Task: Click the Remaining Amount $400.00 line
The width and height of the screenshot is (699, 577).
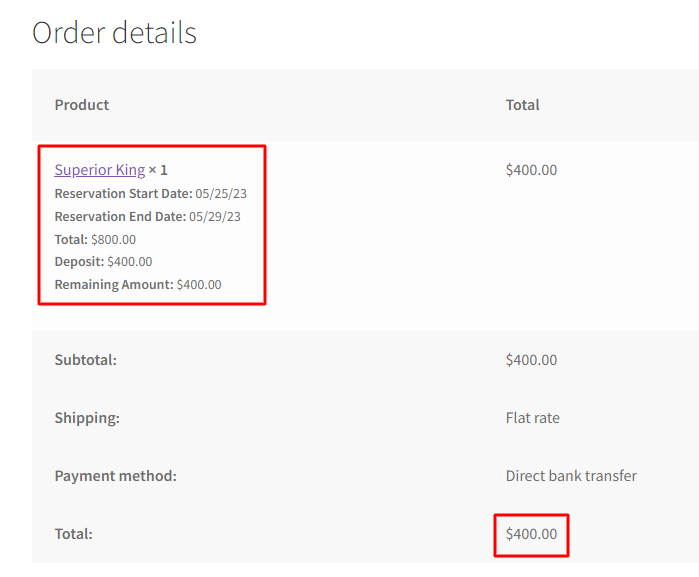Action: [138, 284]
